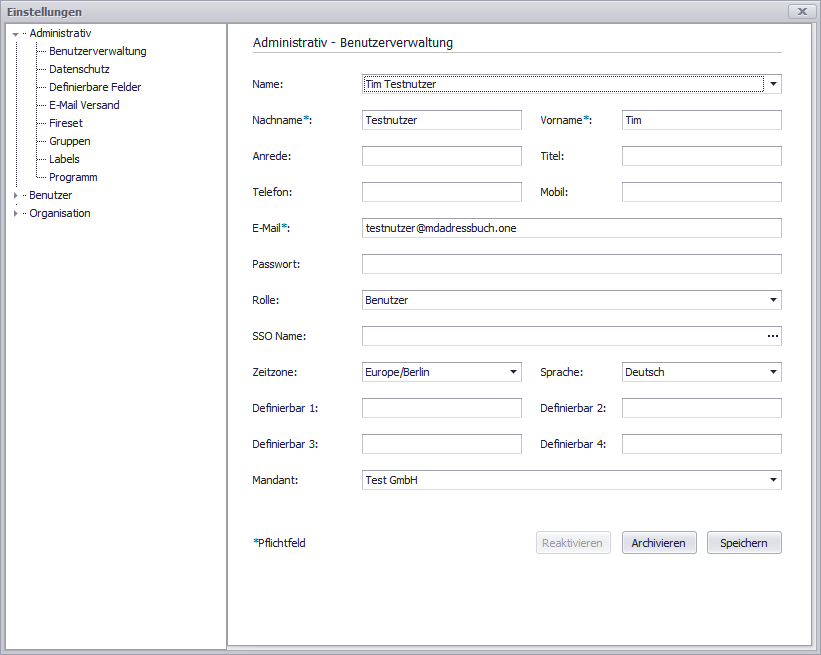Screen dimensions: 821x655
Task: Open E-Mail Versand settings
Action: [84, 106]
